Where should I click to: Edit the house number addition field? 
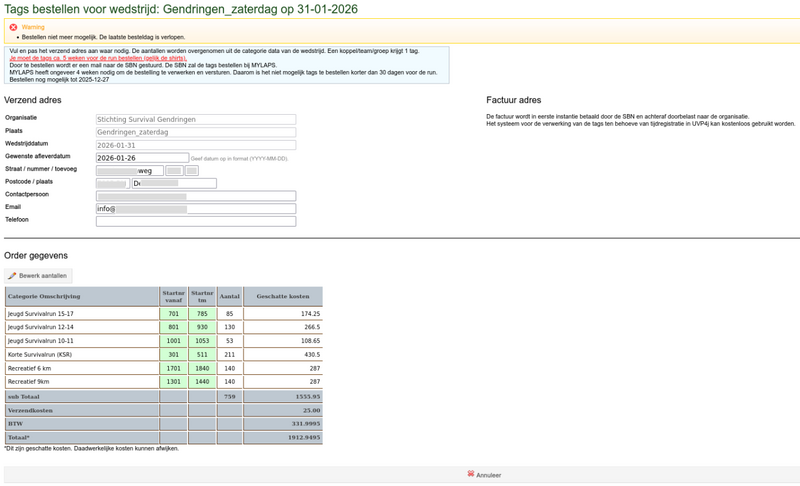(x=192, y=171)
